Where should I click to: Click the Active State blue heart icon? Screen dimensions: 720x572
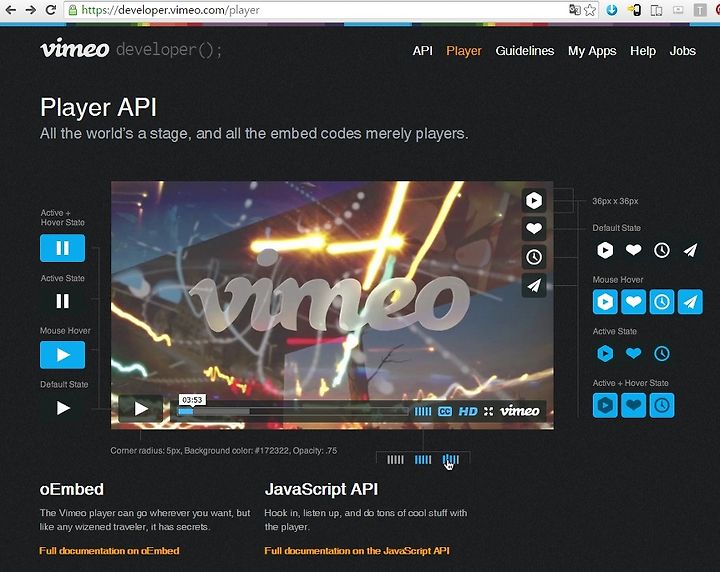coord(634,353)
